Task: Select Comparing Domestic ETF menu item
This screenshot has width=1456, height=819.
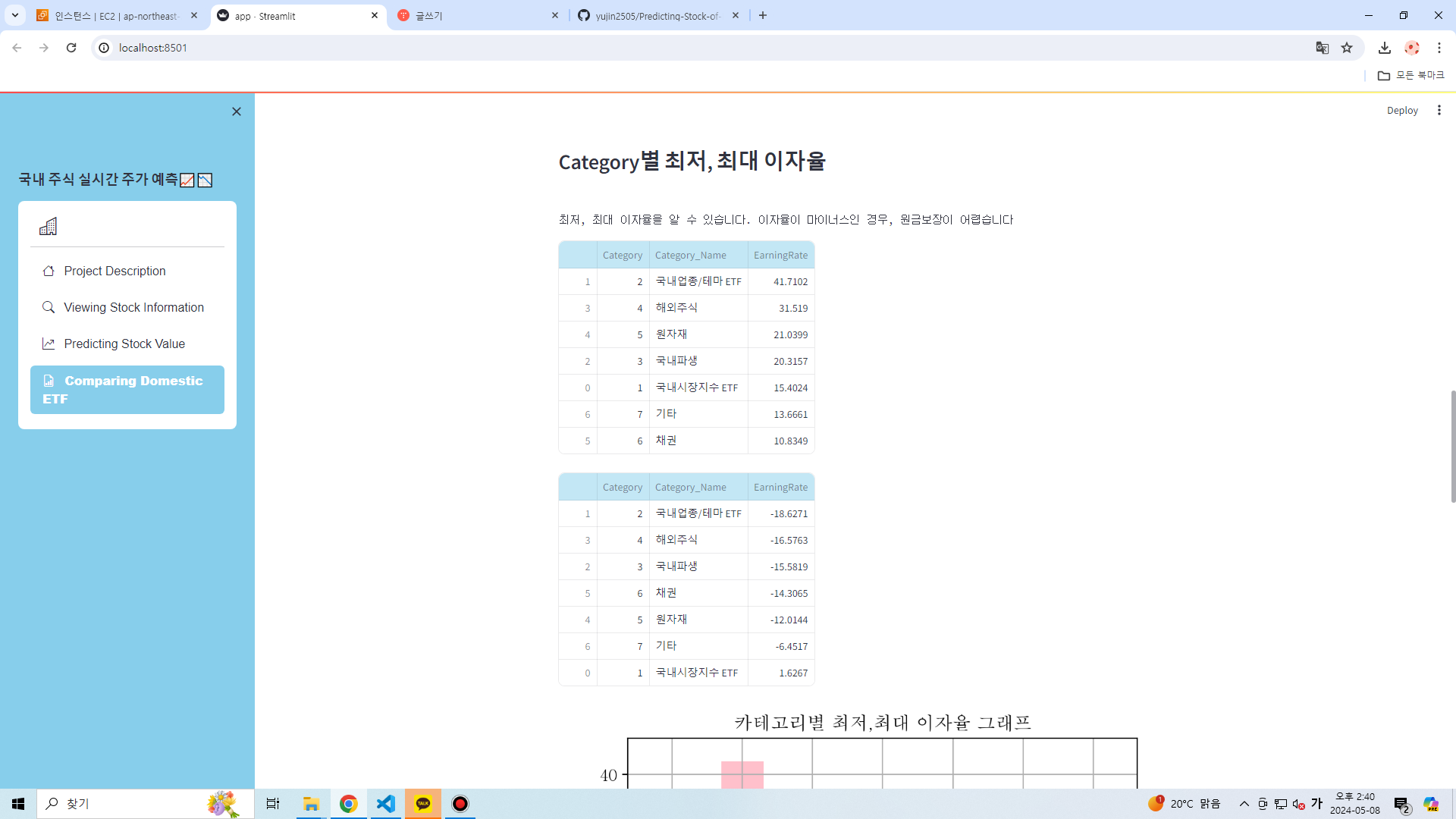Action: [127, 389]
